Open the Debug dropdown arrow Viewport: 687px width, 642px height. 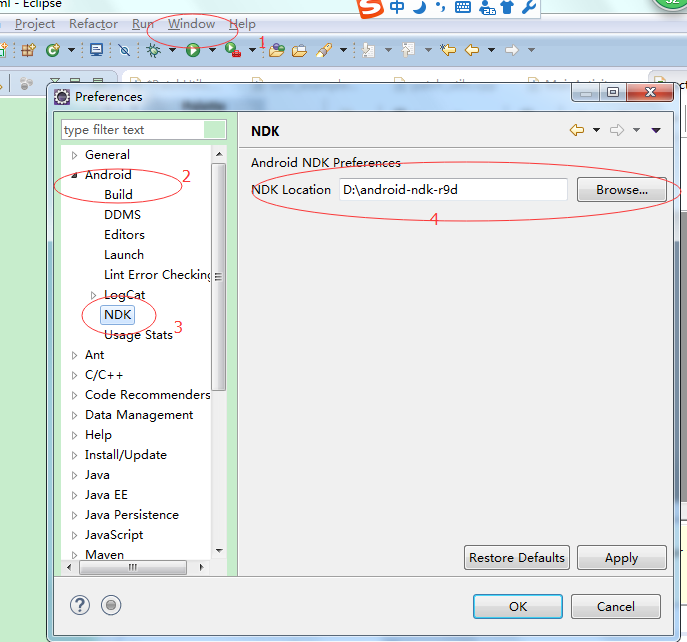[x=173, y=50]
